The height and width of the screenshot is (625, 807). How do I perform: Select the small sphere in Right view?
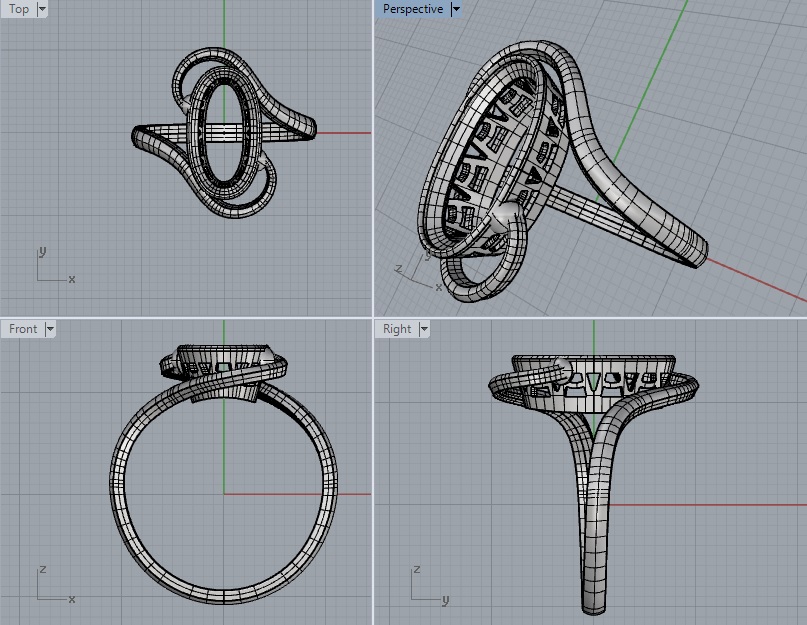tap(562, 368)
